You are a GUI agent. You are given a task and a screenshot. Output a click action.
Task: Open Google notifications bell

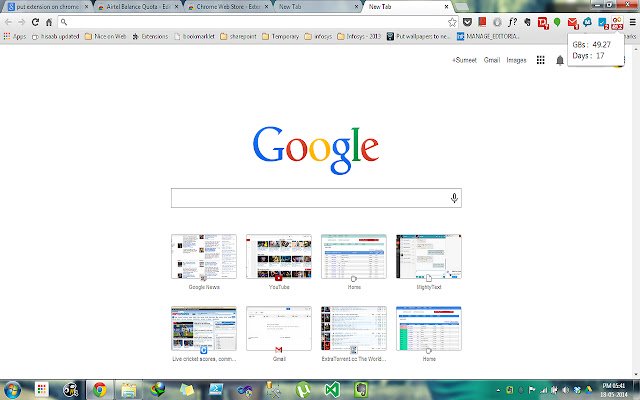click(560, 60)
